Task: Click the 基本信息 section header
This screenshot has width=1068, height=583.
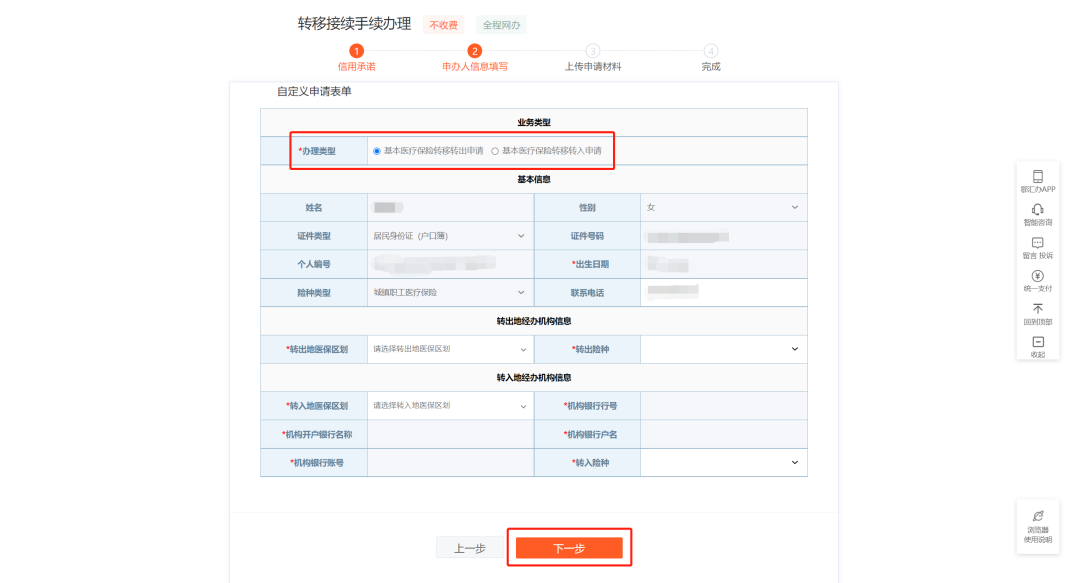Action: (533, 180)
